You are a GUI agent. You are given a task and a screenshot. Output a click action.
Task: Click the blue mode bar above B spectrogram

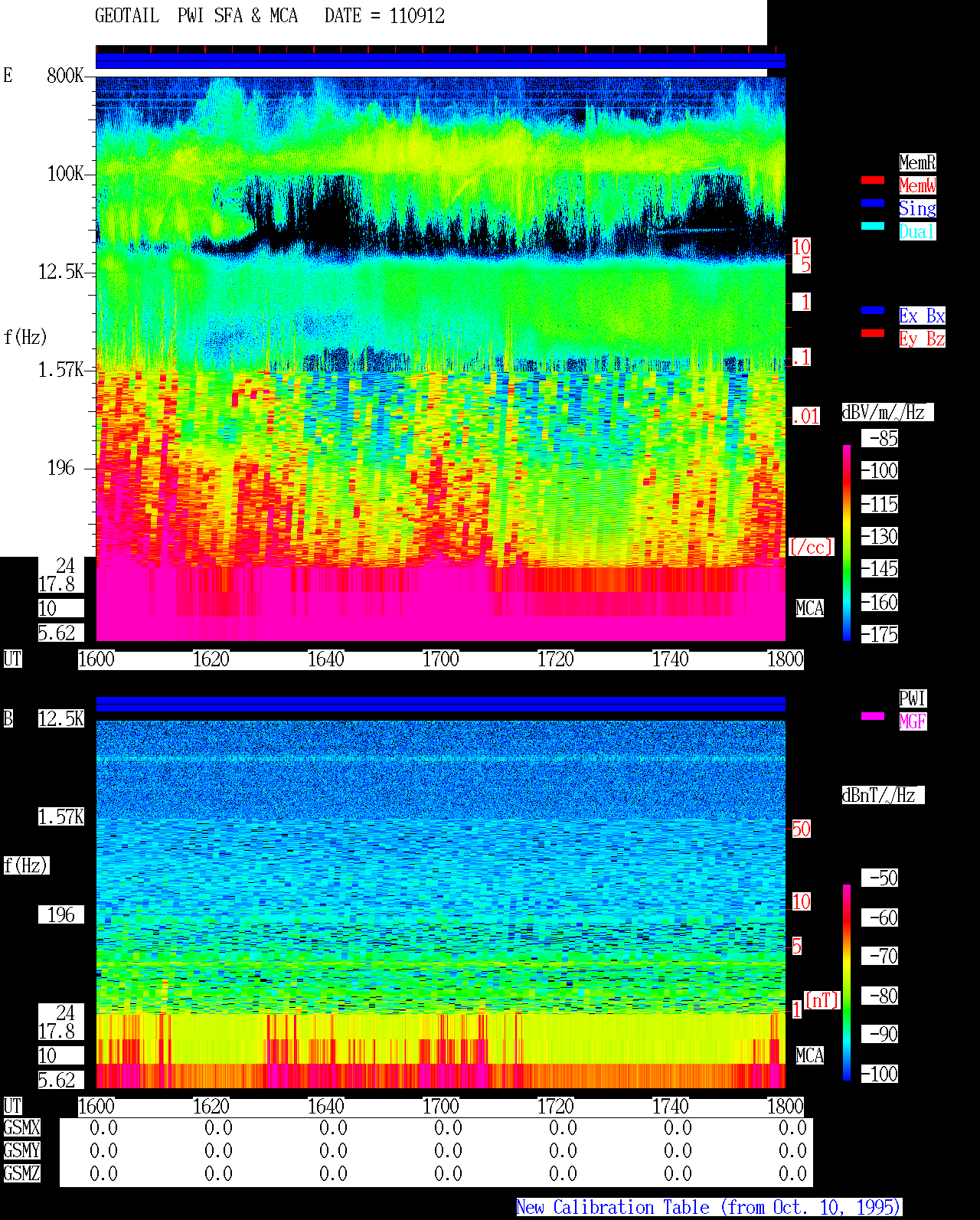coord(440,705)
